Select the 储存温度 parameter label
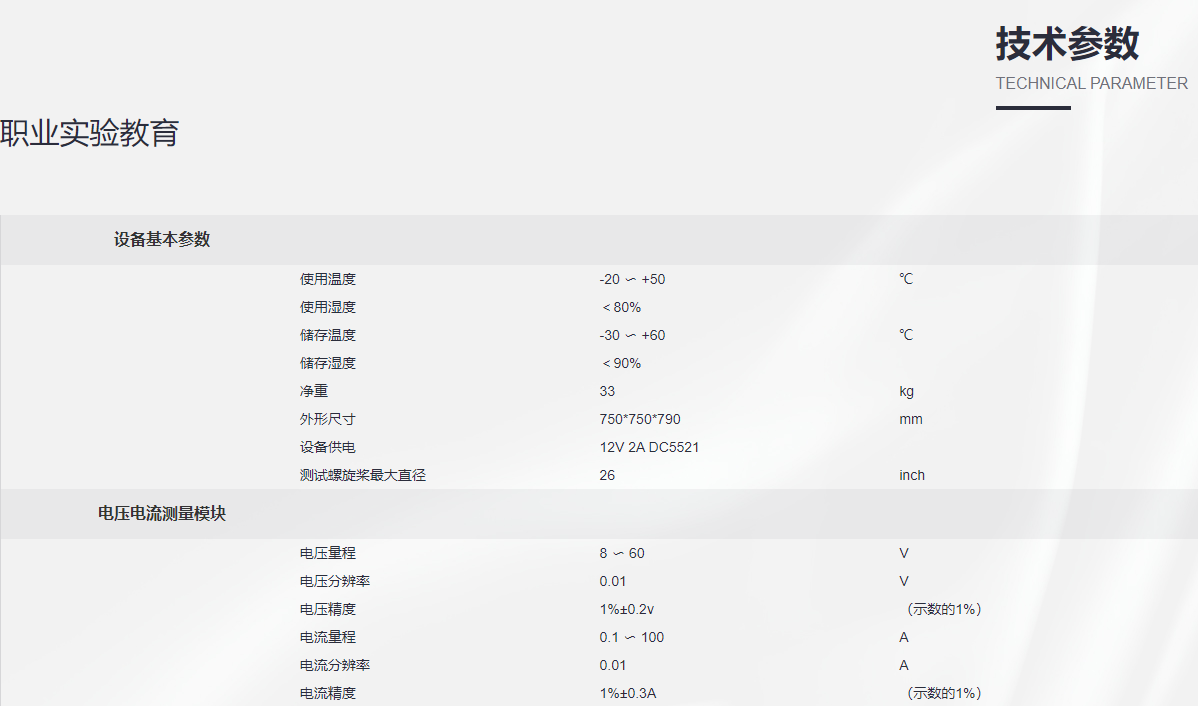 click(x=328, y=335)
